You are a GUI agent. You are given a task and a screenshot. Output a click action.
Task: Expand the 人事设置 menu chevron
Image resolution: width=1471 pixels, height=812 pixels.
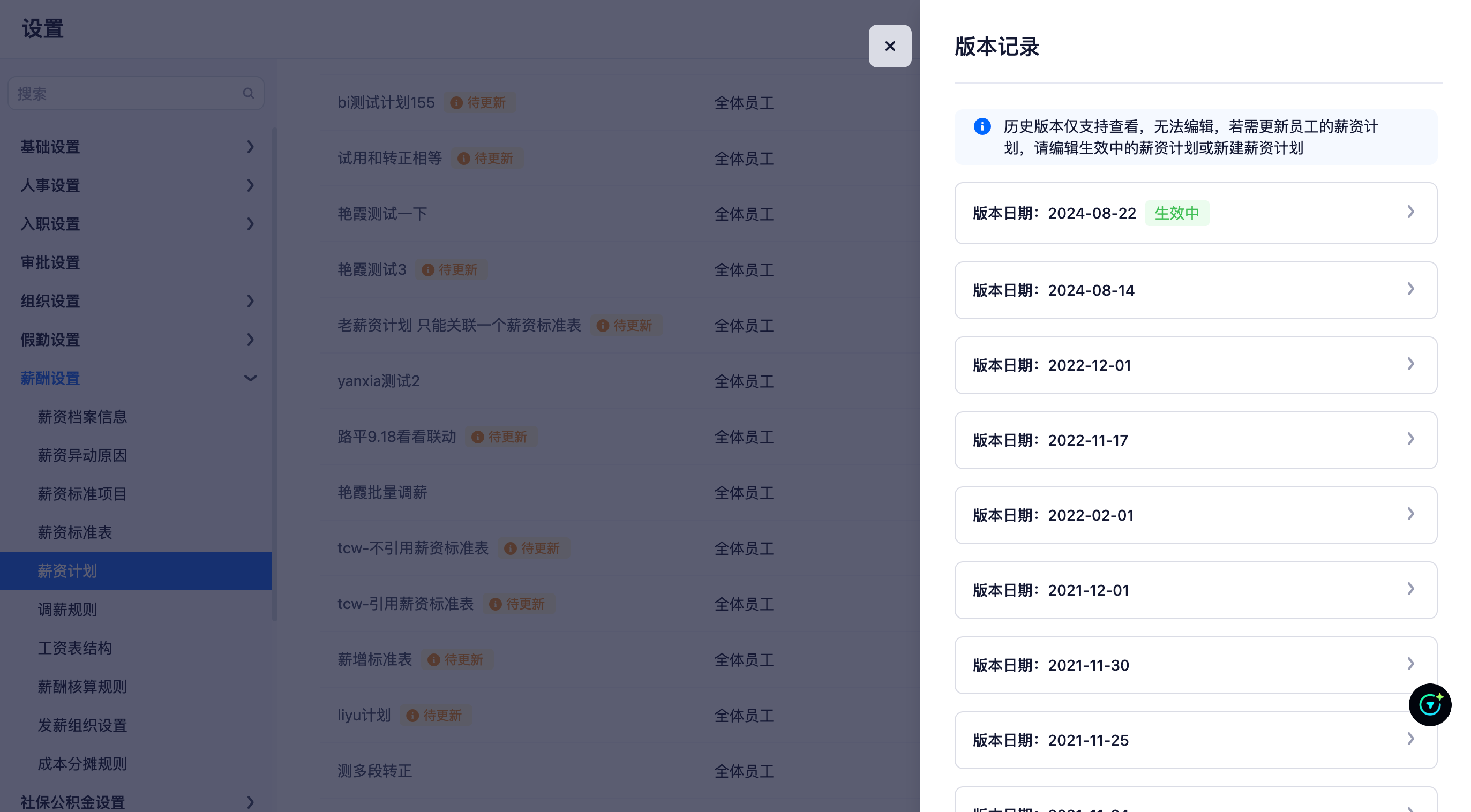tap(250, 185)
